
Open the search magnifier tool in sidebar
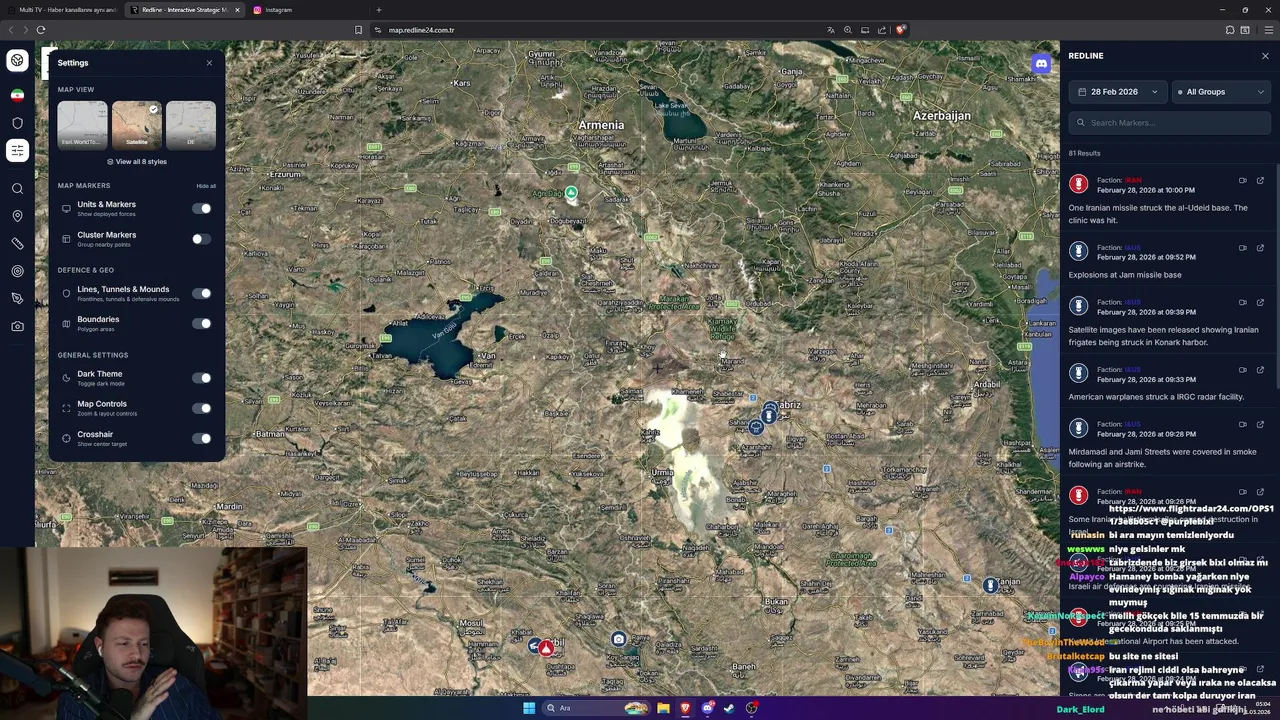(x=17, y=188)
